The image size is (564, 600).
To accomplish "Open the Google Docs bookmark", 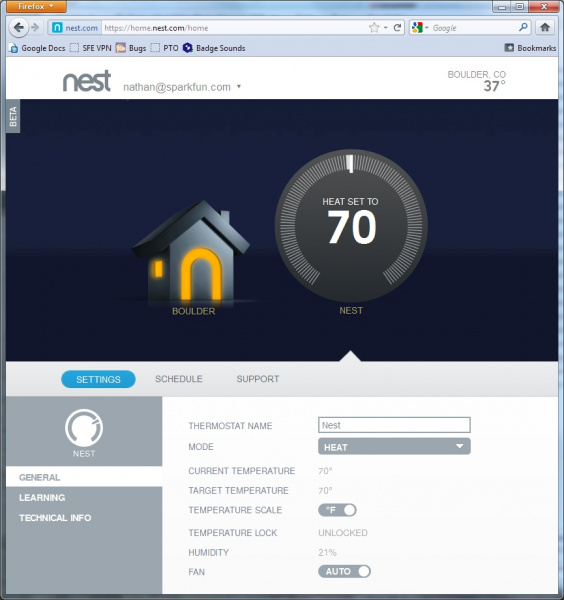I will [37, 48].
